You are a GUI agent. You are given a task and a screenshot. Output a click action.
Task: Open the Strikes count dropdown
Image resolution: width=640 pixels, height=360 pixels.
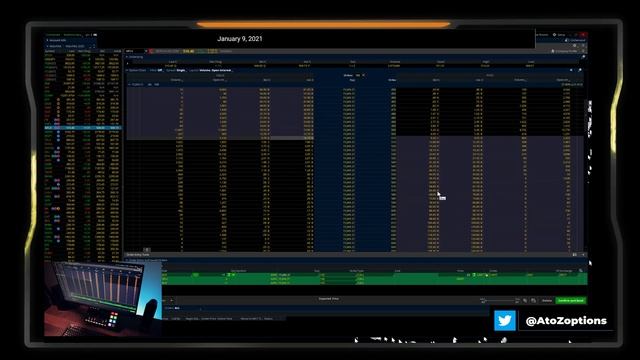[360, 75]
